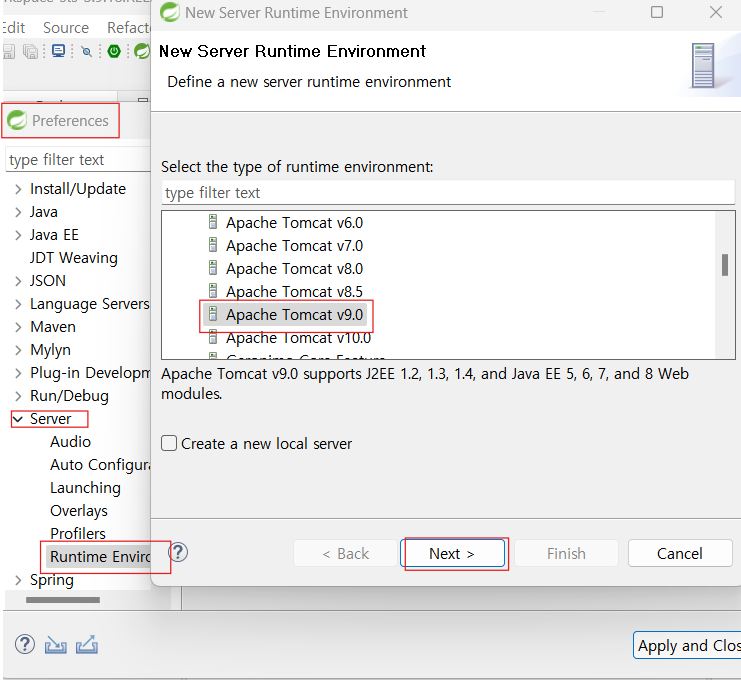Select the Maven tree item label

[53, 327]
